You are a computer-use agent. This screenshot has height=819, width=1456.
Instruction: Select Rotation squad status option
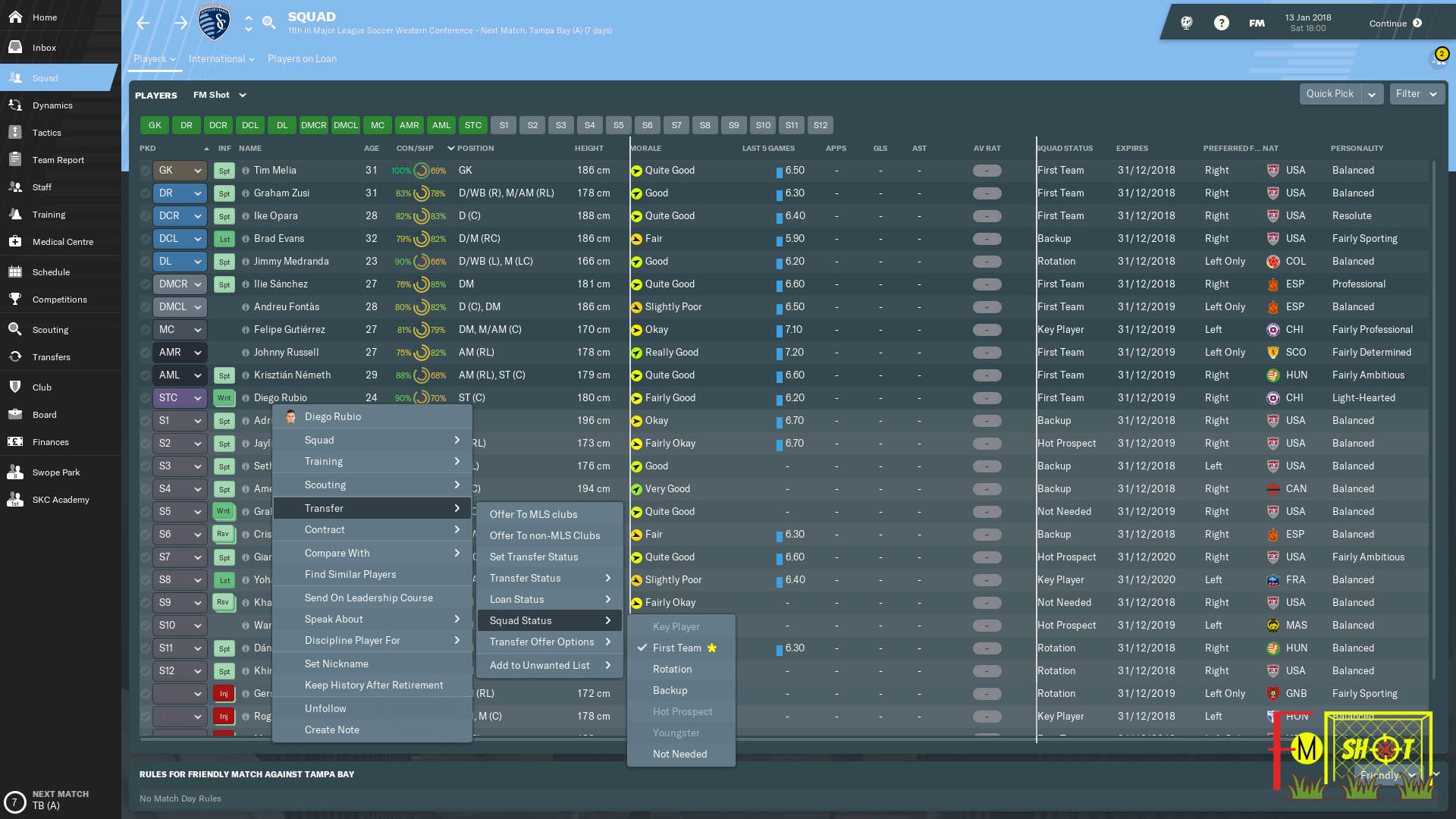(672, 669)
